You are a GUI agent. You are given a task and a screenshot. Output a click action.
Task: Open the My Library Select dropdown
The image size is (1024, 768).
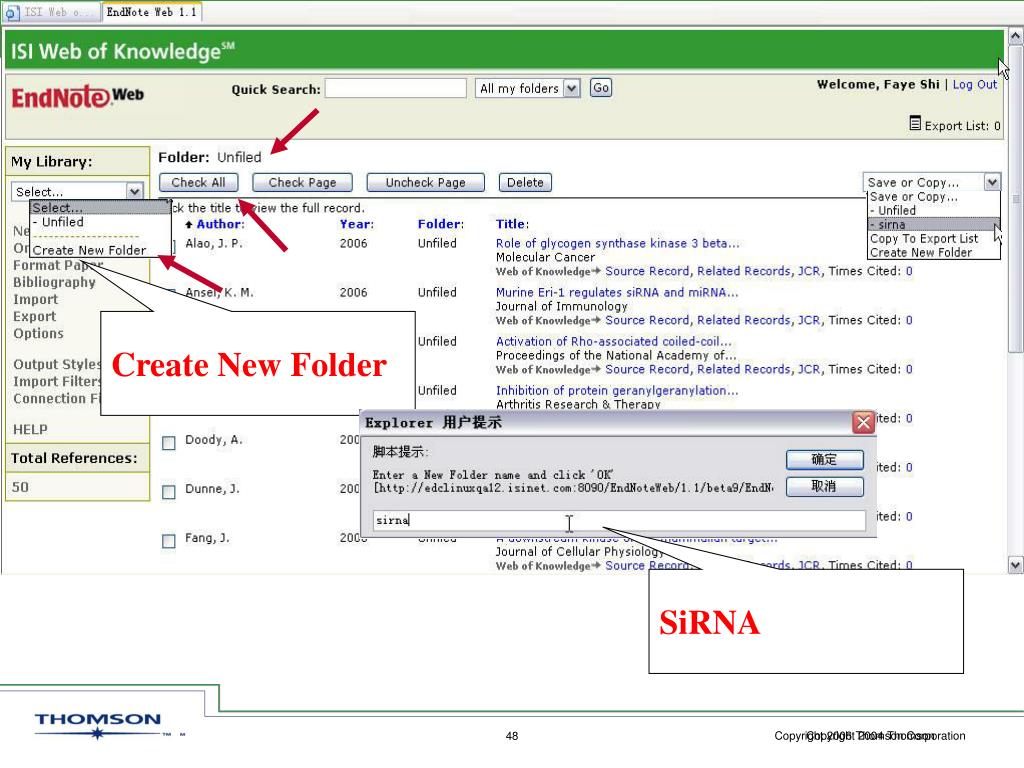pos(135,191)
